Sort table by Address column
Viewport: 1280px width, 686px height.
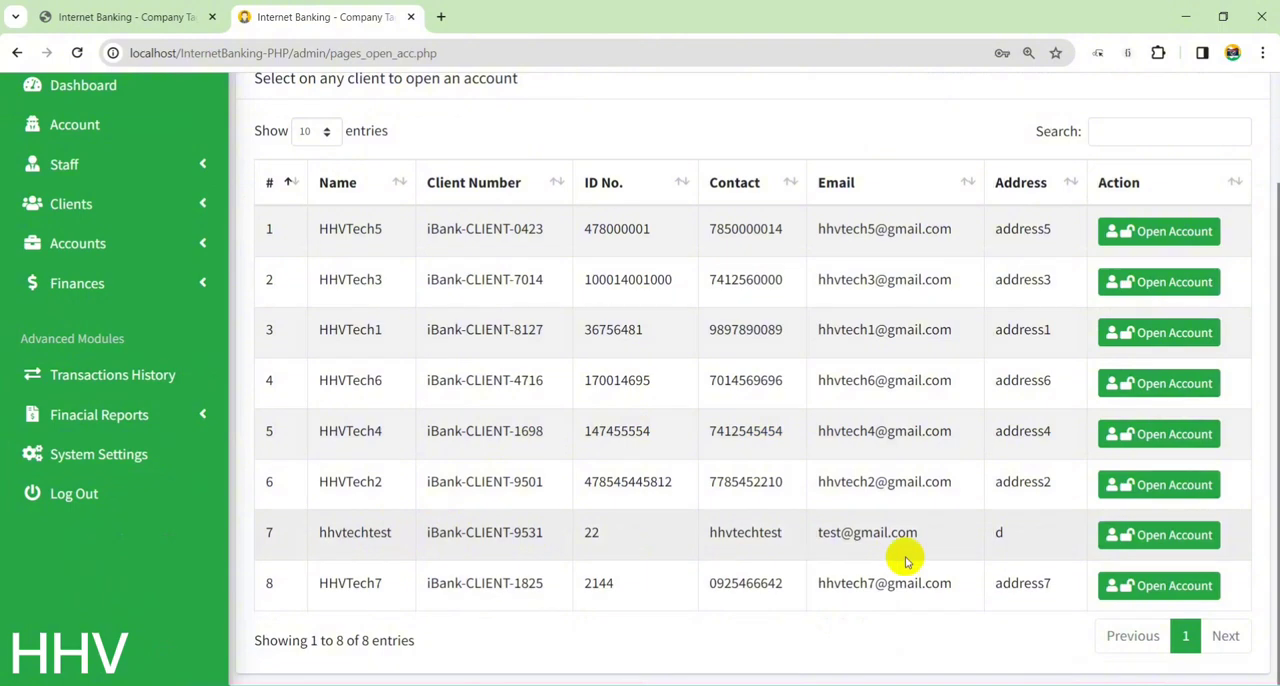1035,182
